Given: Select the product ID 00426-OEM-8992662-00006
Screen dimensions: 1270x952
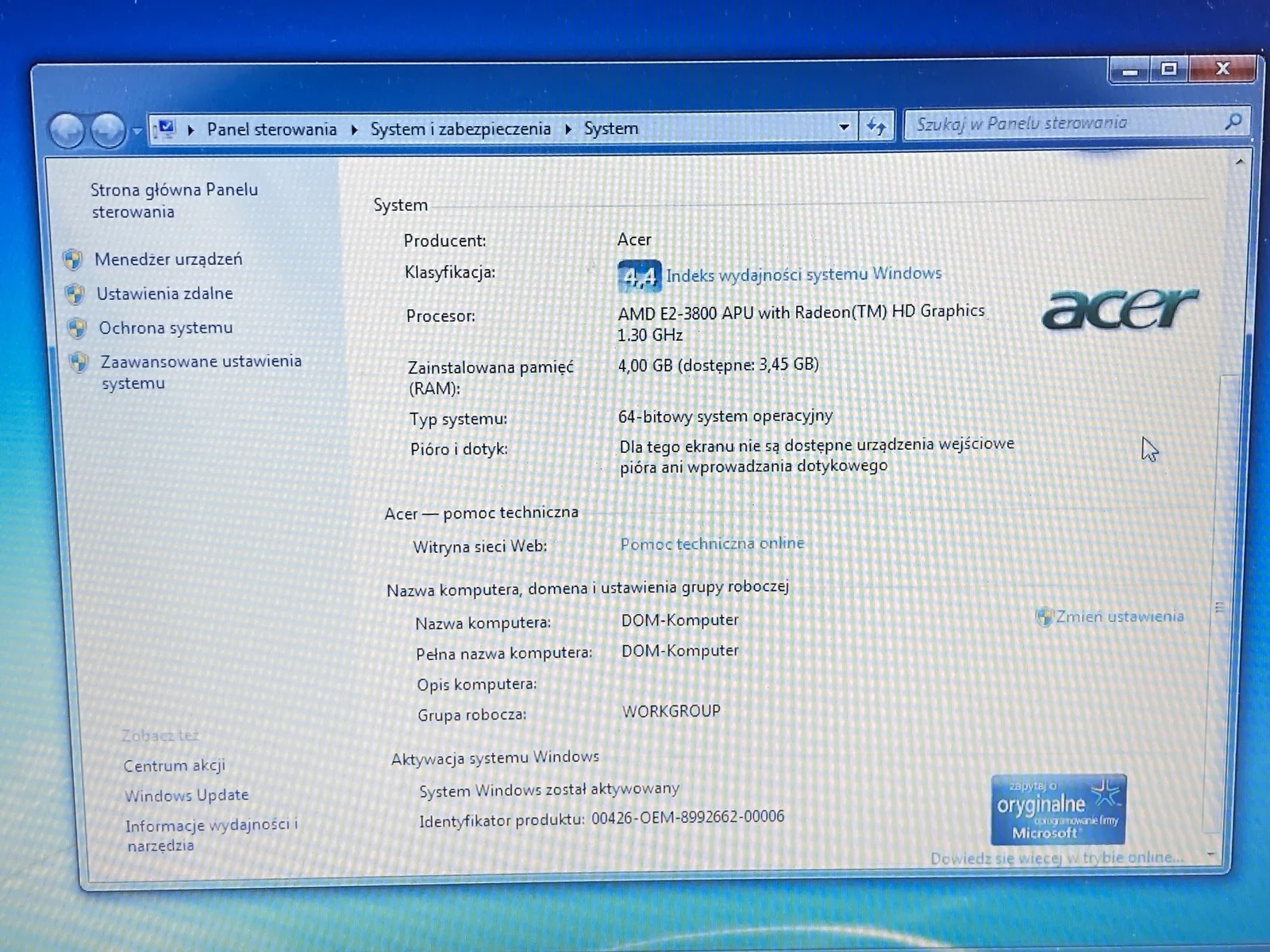Looking at the screenshot, I should tap(687, 817).
